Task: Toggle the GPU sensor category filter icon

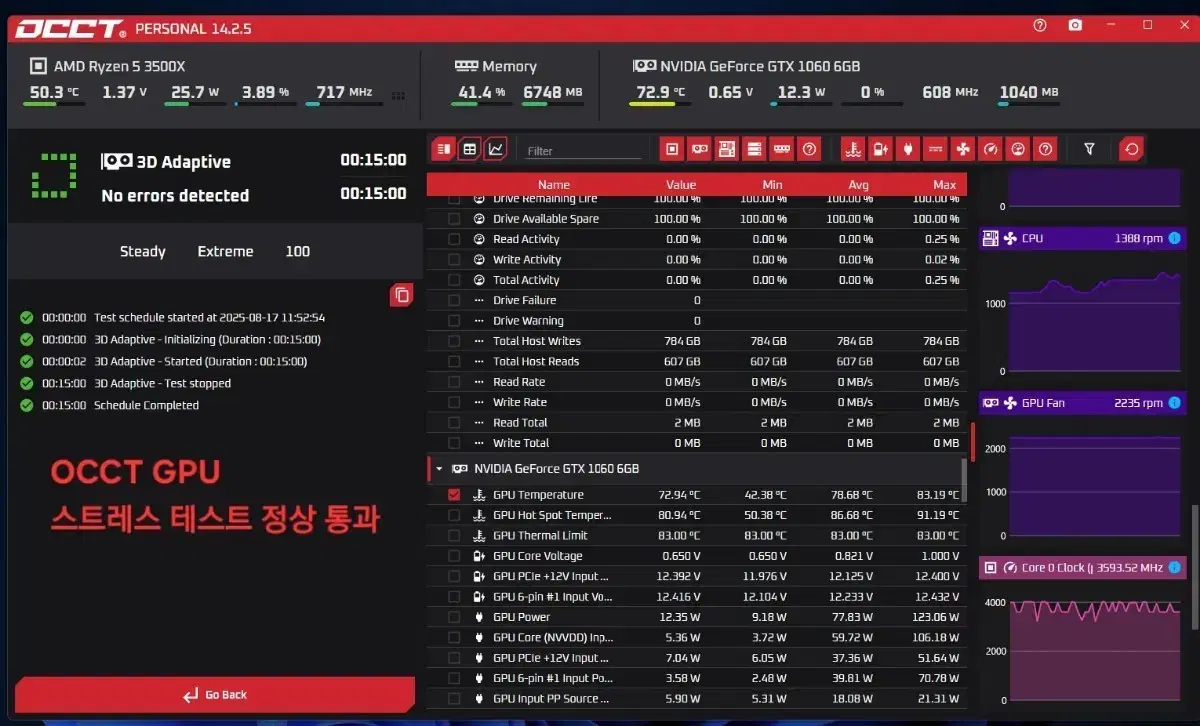Action: tap(700, 149)
